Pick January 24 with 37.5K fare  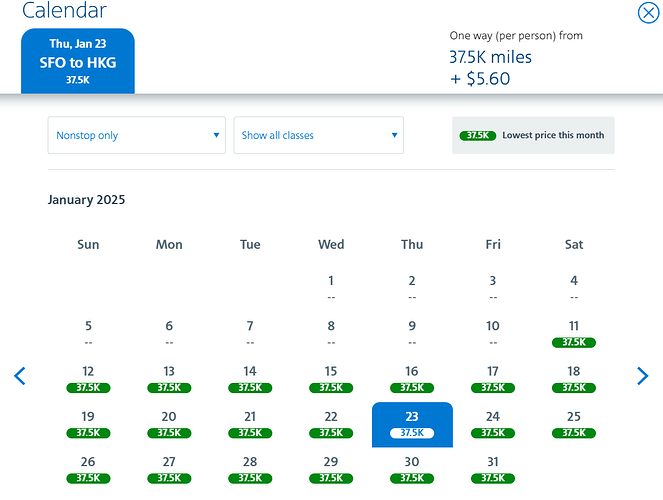[x=493, y=424]
